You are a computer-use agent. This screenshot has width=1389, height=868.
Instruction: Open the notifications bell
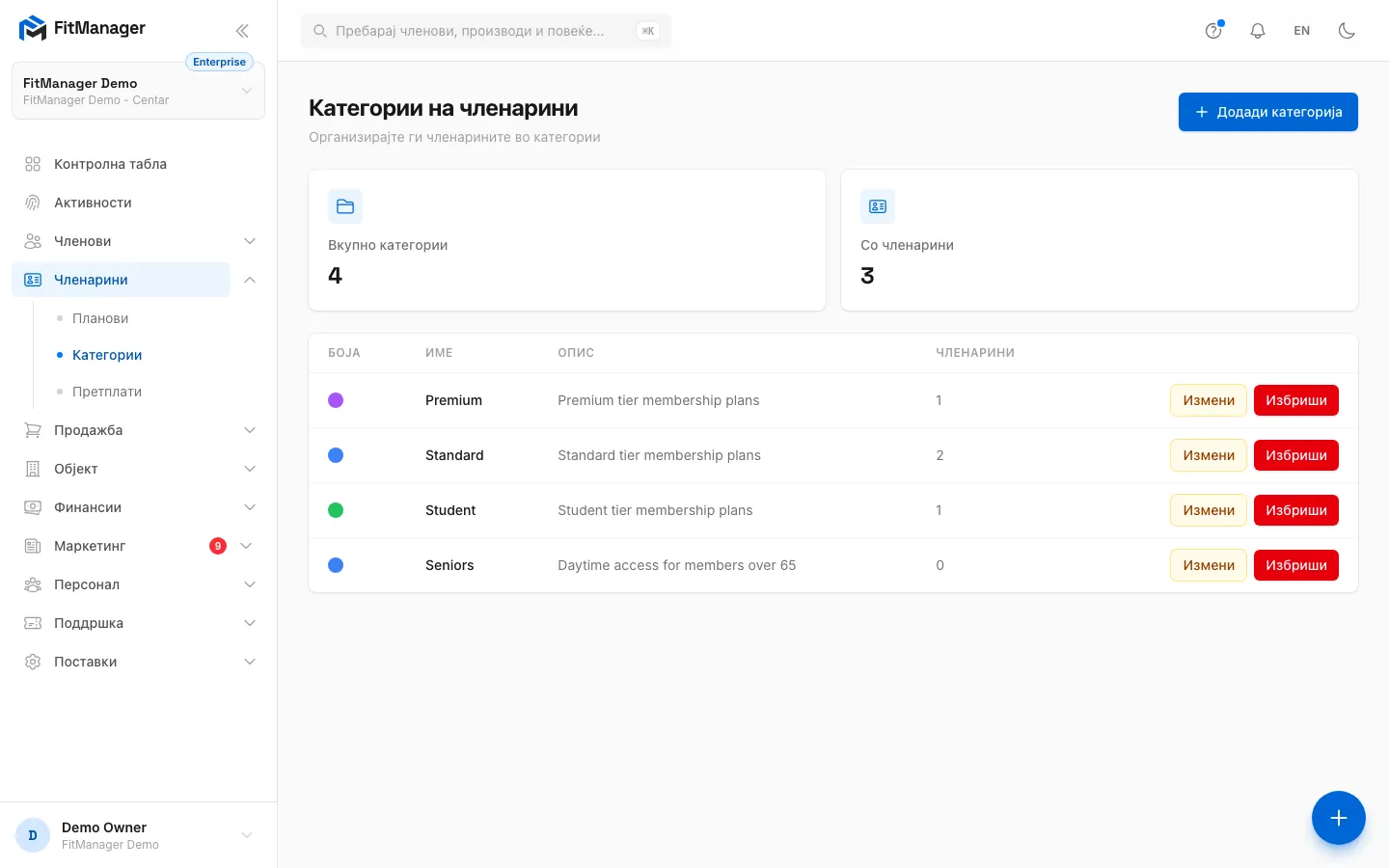click(x=1258, y=31)
